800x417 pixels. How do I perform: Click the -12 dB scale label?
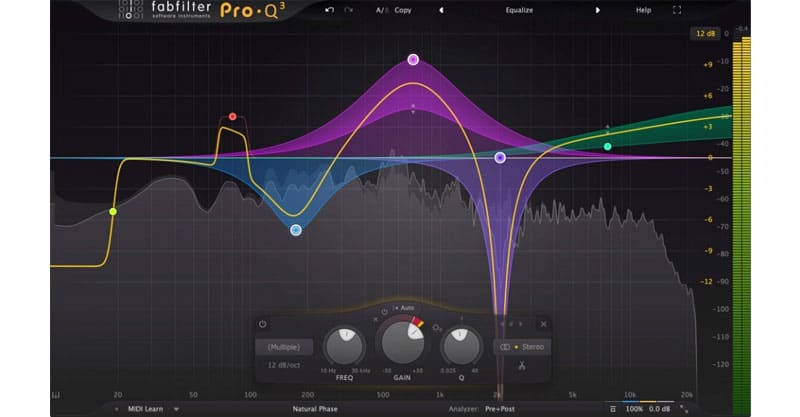point(707,281)
